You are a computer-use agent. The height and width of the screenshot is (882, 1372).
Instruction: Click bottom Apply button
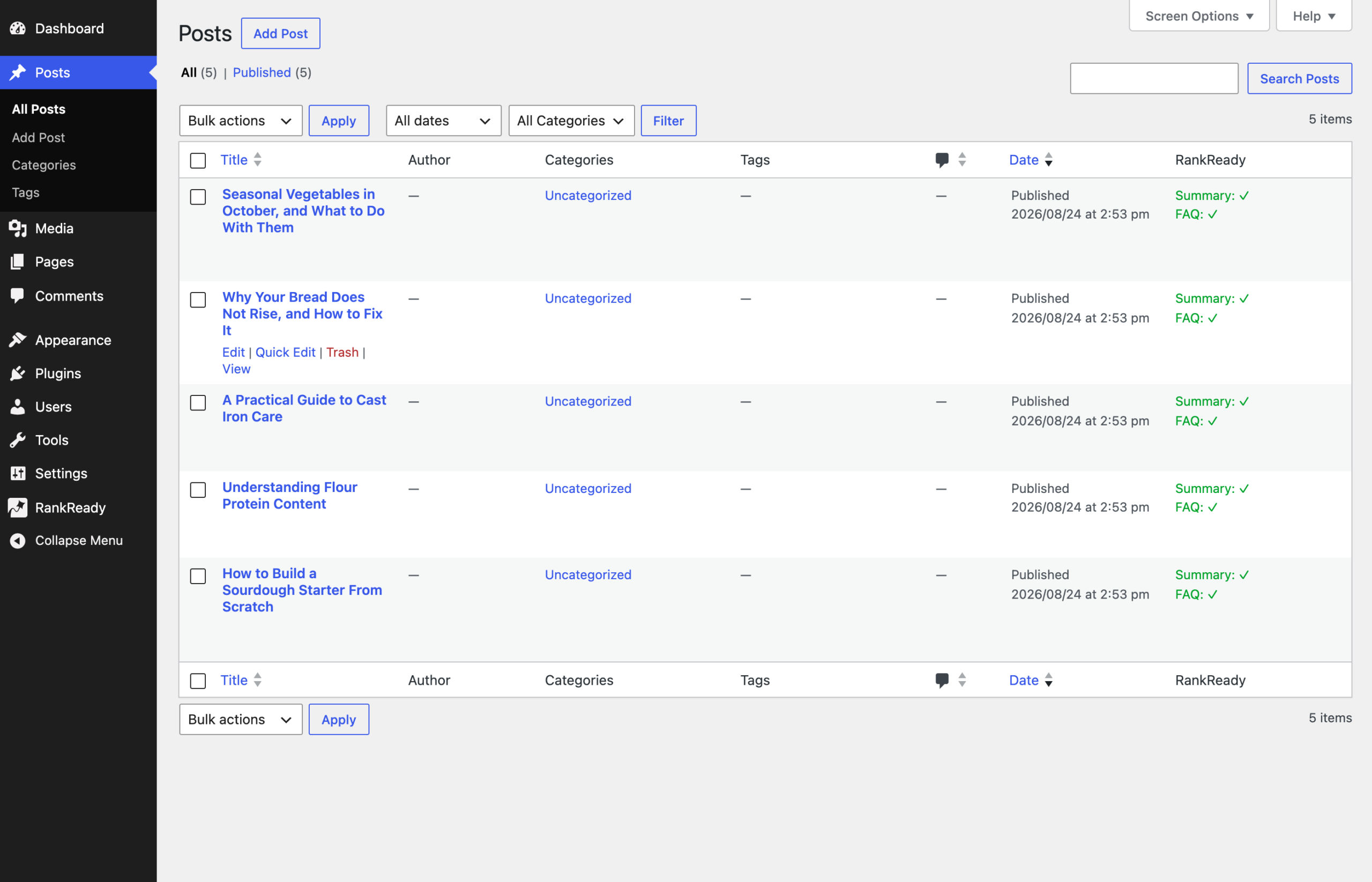point(339,719)
